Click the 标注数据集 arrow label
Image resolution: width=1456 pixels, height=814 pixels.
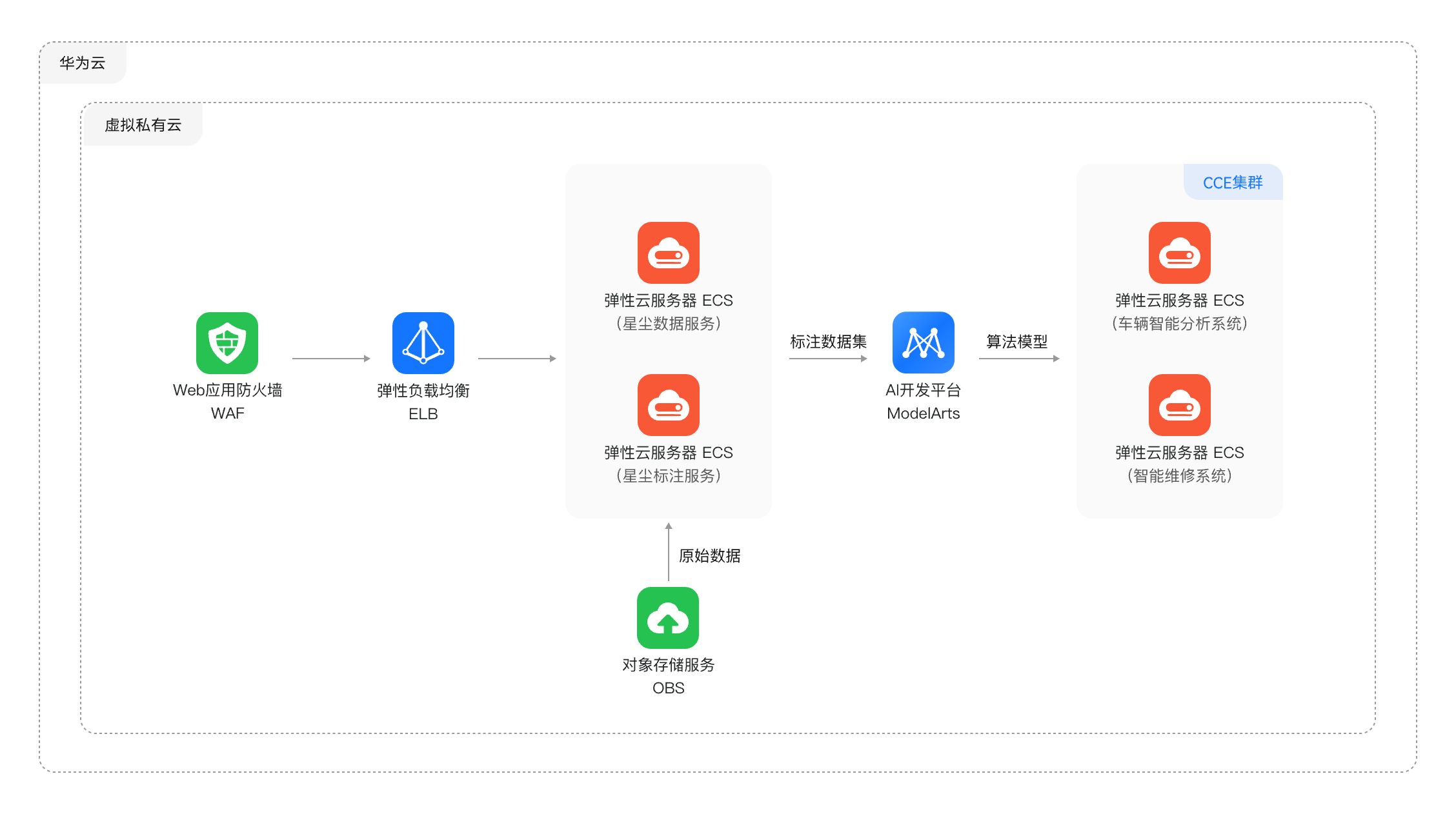[x=828, y=341]
